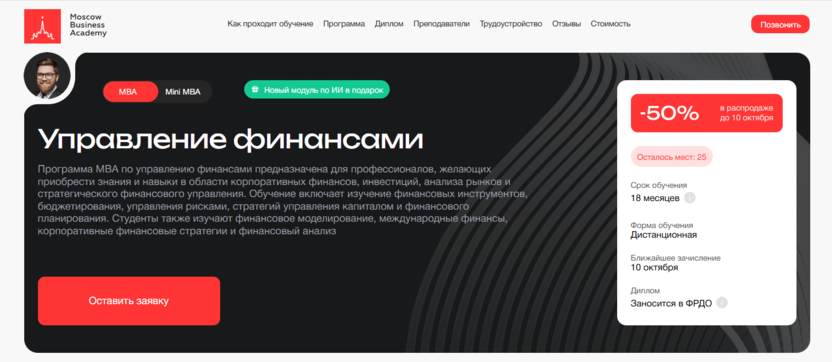Click the info icon next to 18 месяцев
Image resolution: width=832 pixels, height=362 pixels.
pos(690,198)
